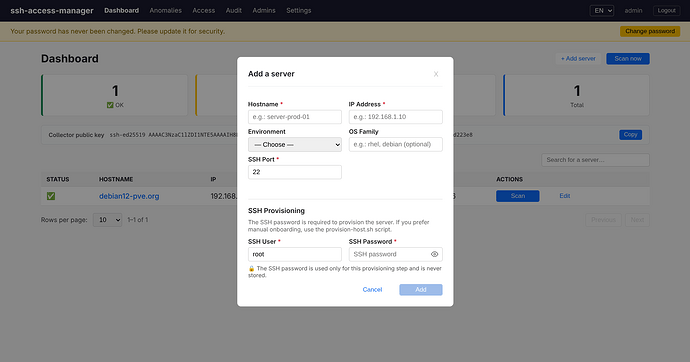Open the Access section

point(204,11)
